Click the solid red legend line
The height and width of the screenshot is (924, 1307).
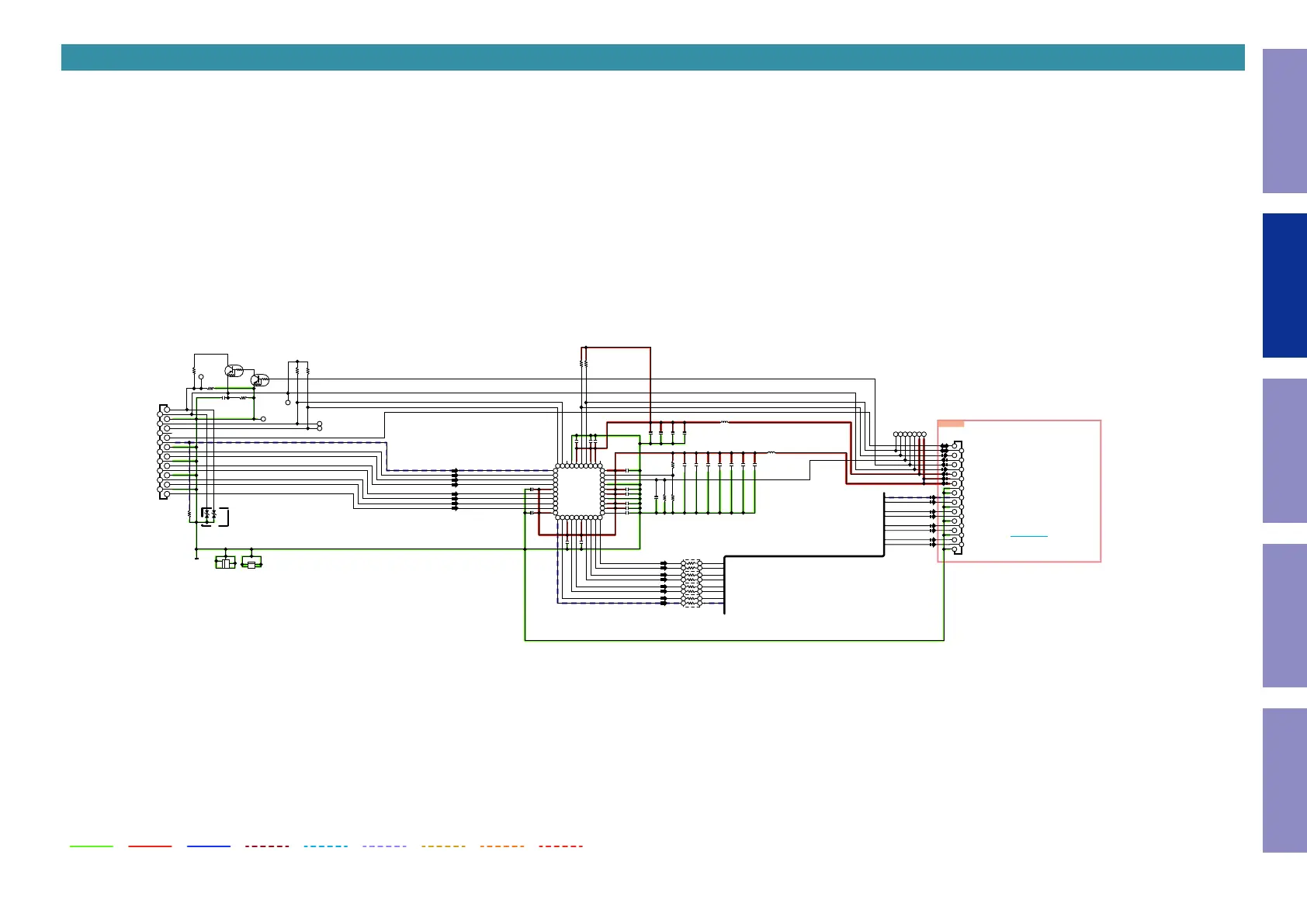150,846
